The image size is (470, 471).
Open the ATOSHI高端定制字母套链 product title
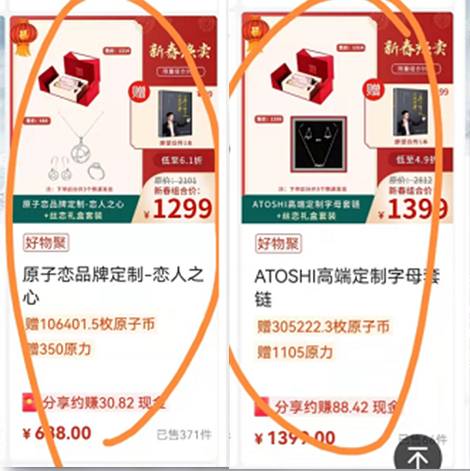coord(347,288)
